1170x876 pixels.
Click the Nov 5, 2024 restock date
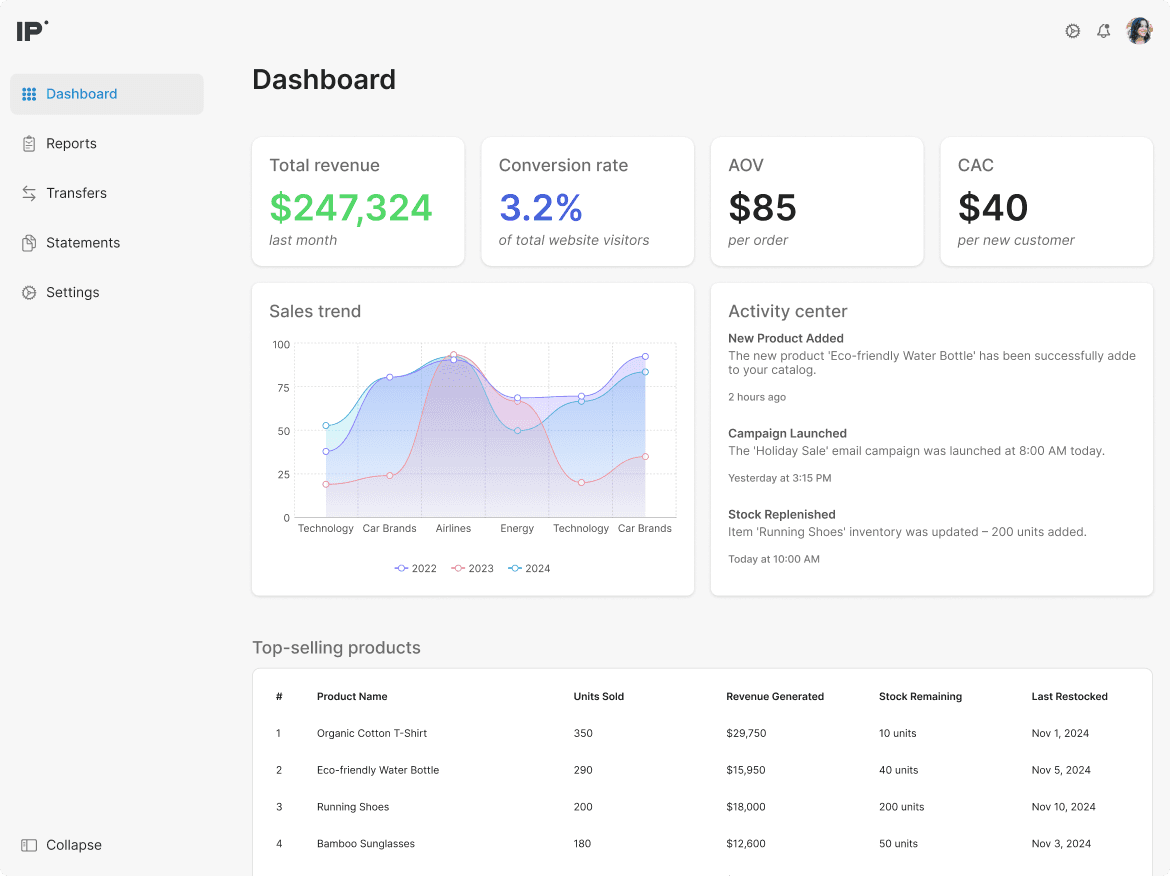[1061, 770]
